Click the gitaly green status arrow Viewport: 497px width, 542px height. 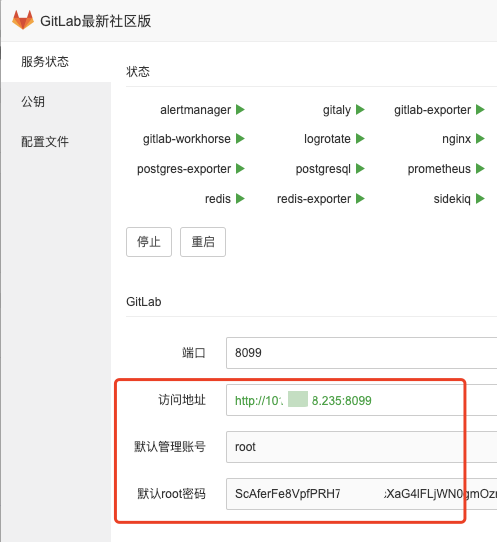click(x=360, y=110)
